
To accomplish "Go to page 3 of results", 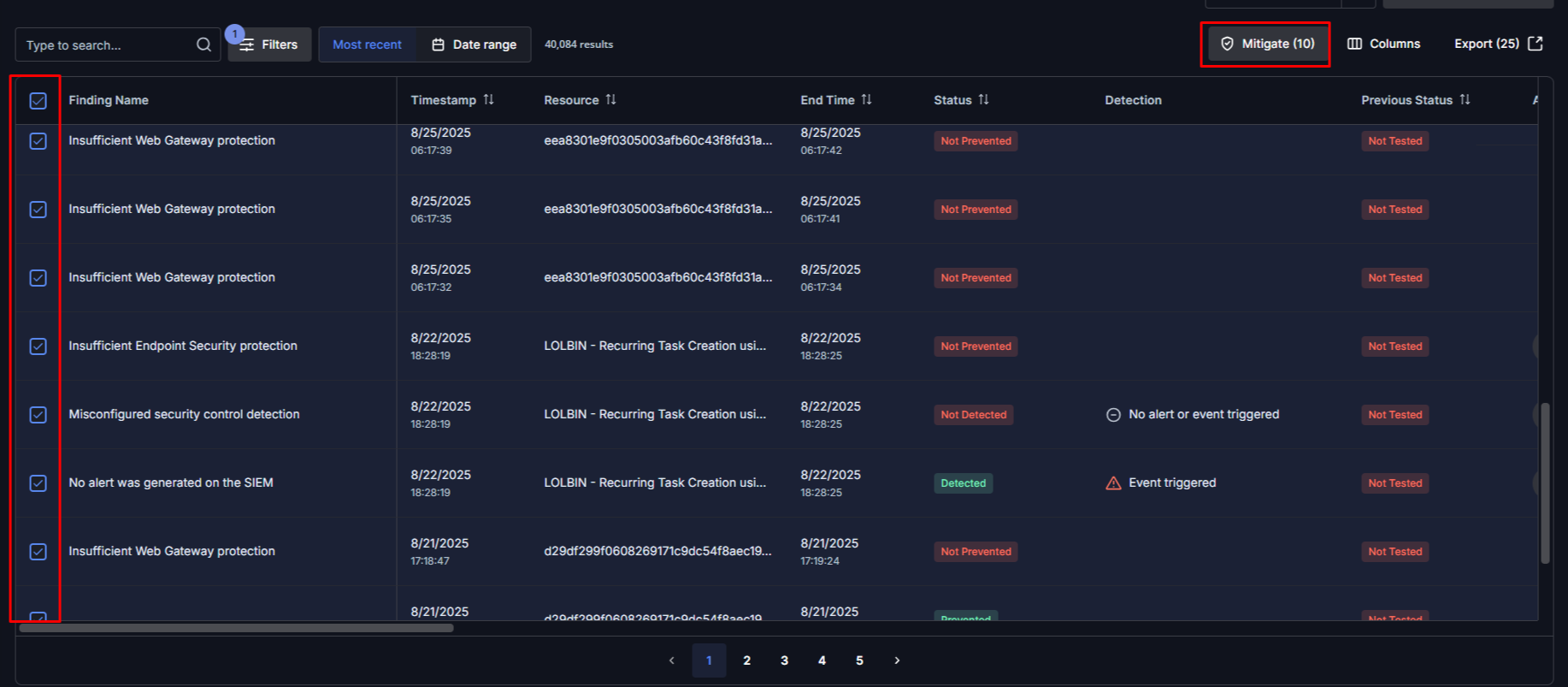I will 784,660.
